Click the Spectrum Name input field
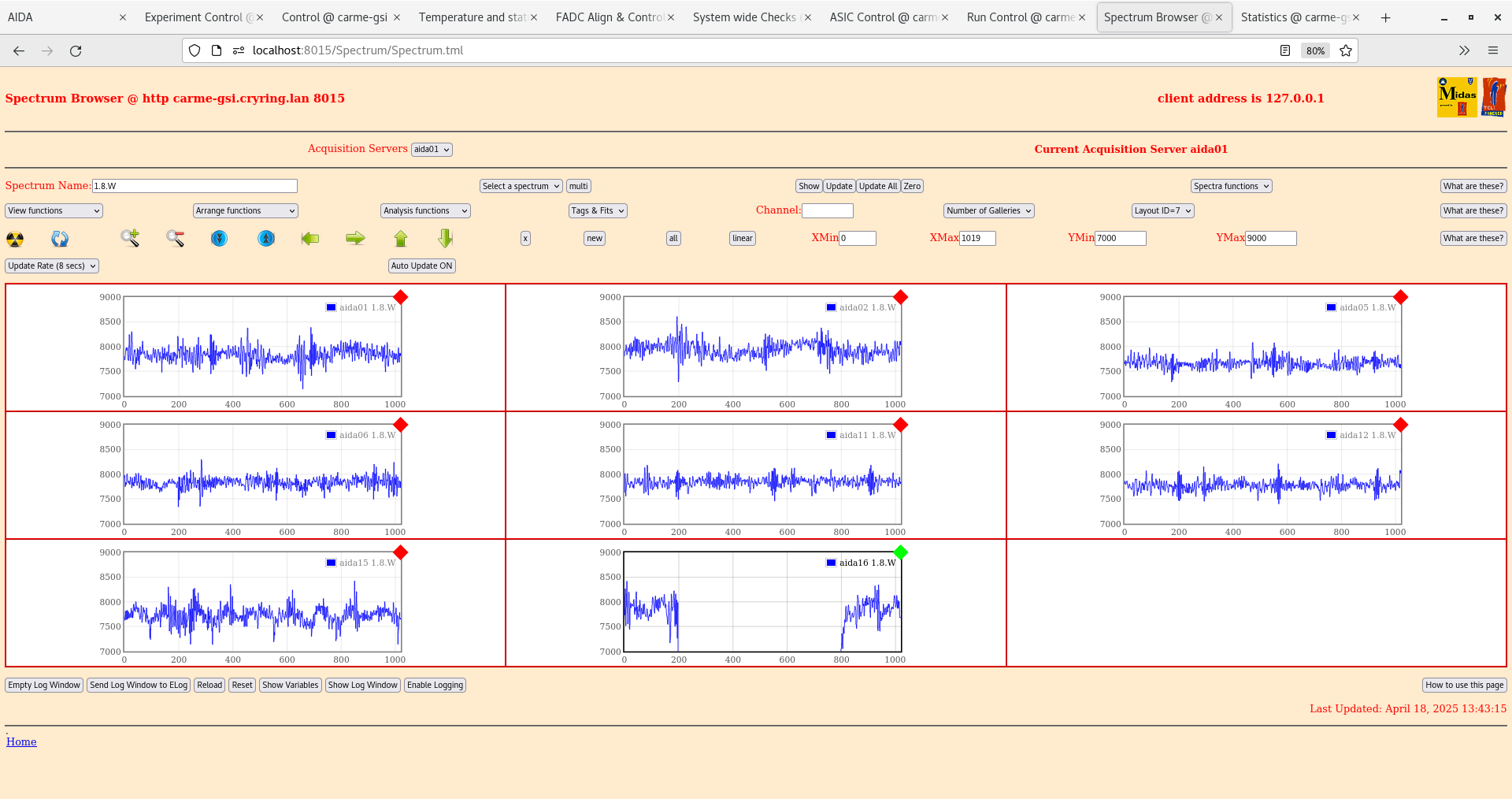The height and width of the screenshot is (799, 1512). coord(195,186)
